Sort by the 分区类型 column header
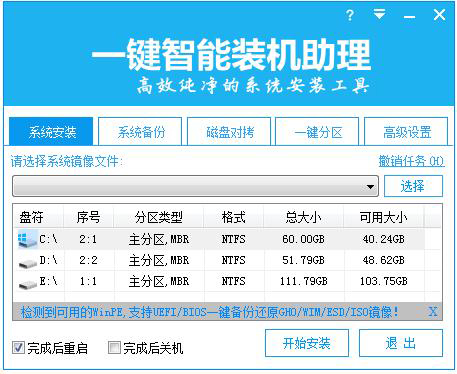457x374 pixels. [158, 217]
